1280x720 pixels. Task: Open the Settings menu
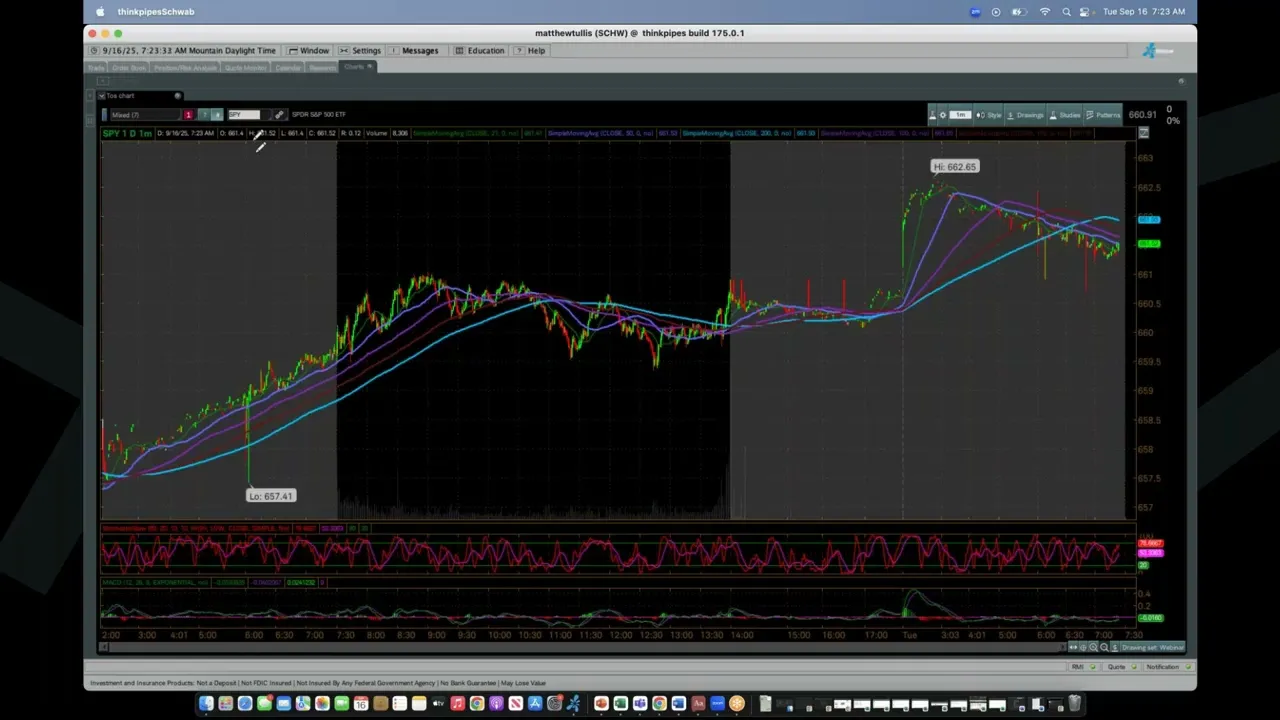pyautogui.click(x=360, y=50)
